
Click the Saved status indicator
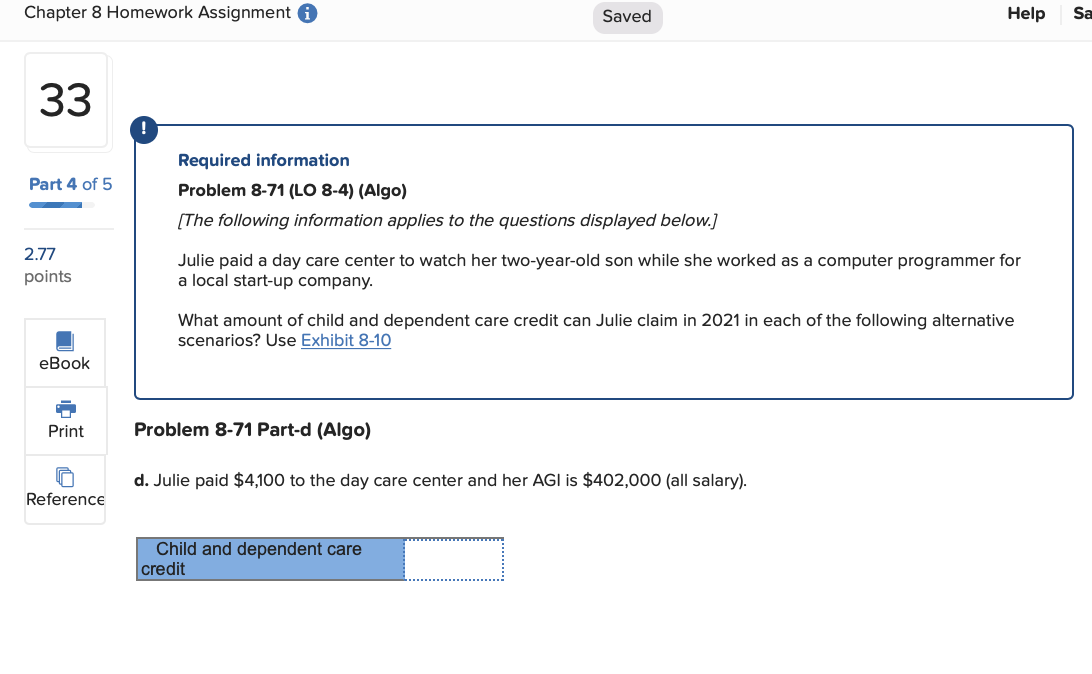tap(627, 17)
